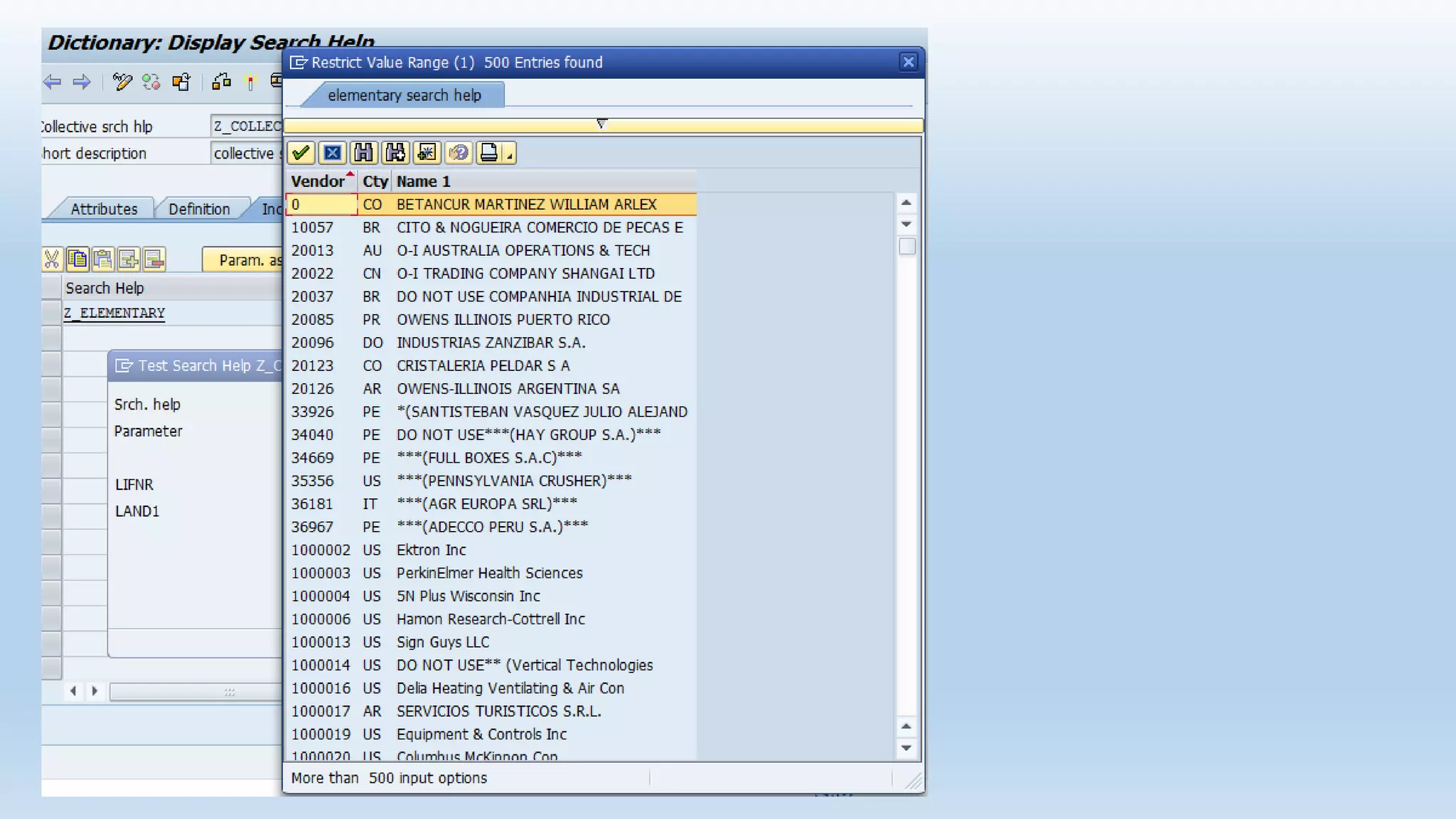Open Z_ELEMENTARY search help link
This screenshot has width=1456, height=819.
tap(114, 313)
